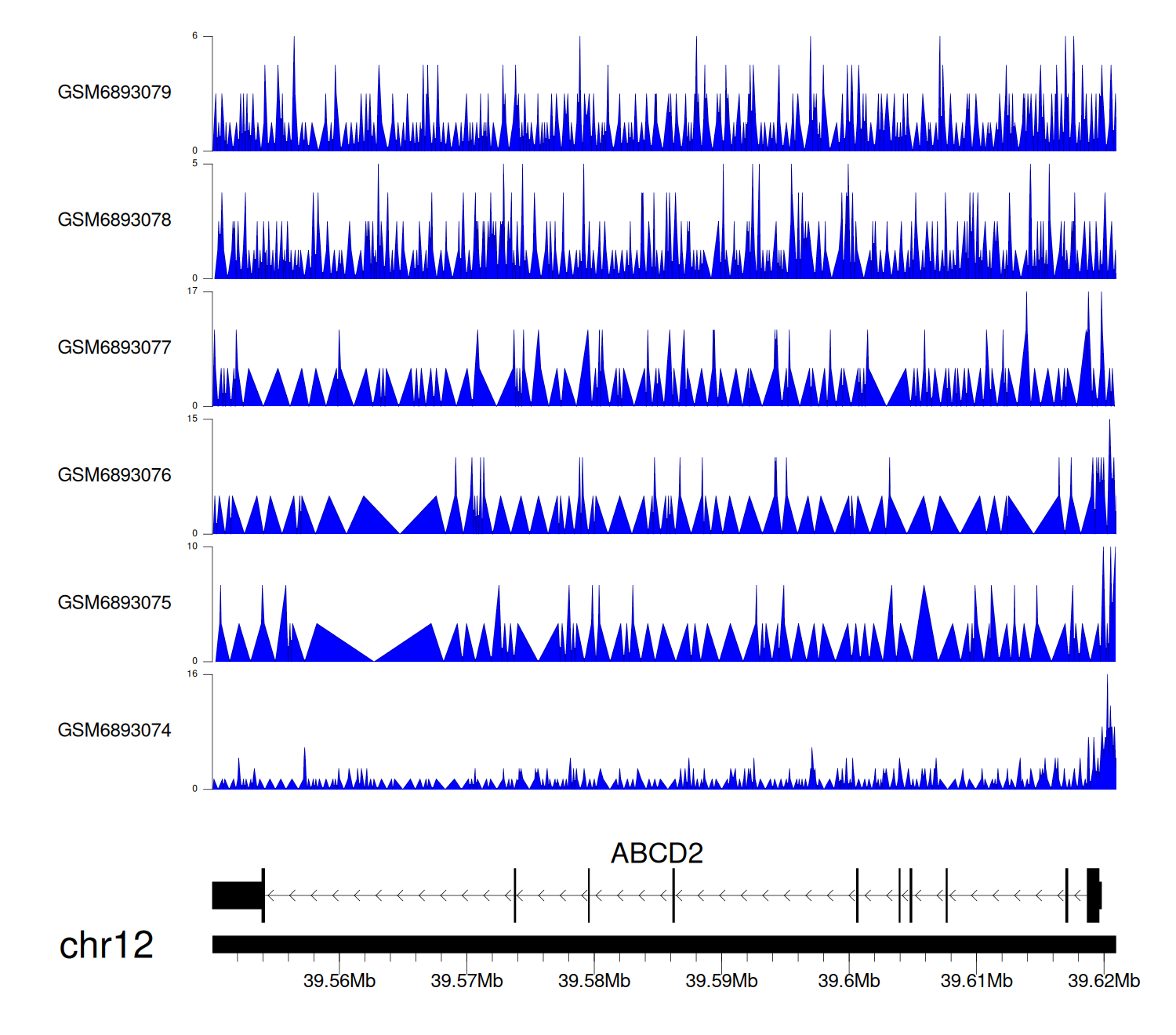Select the 39.58Mb position label
The width and height of the screenshot is (1176, 1035).
(594, 981)
